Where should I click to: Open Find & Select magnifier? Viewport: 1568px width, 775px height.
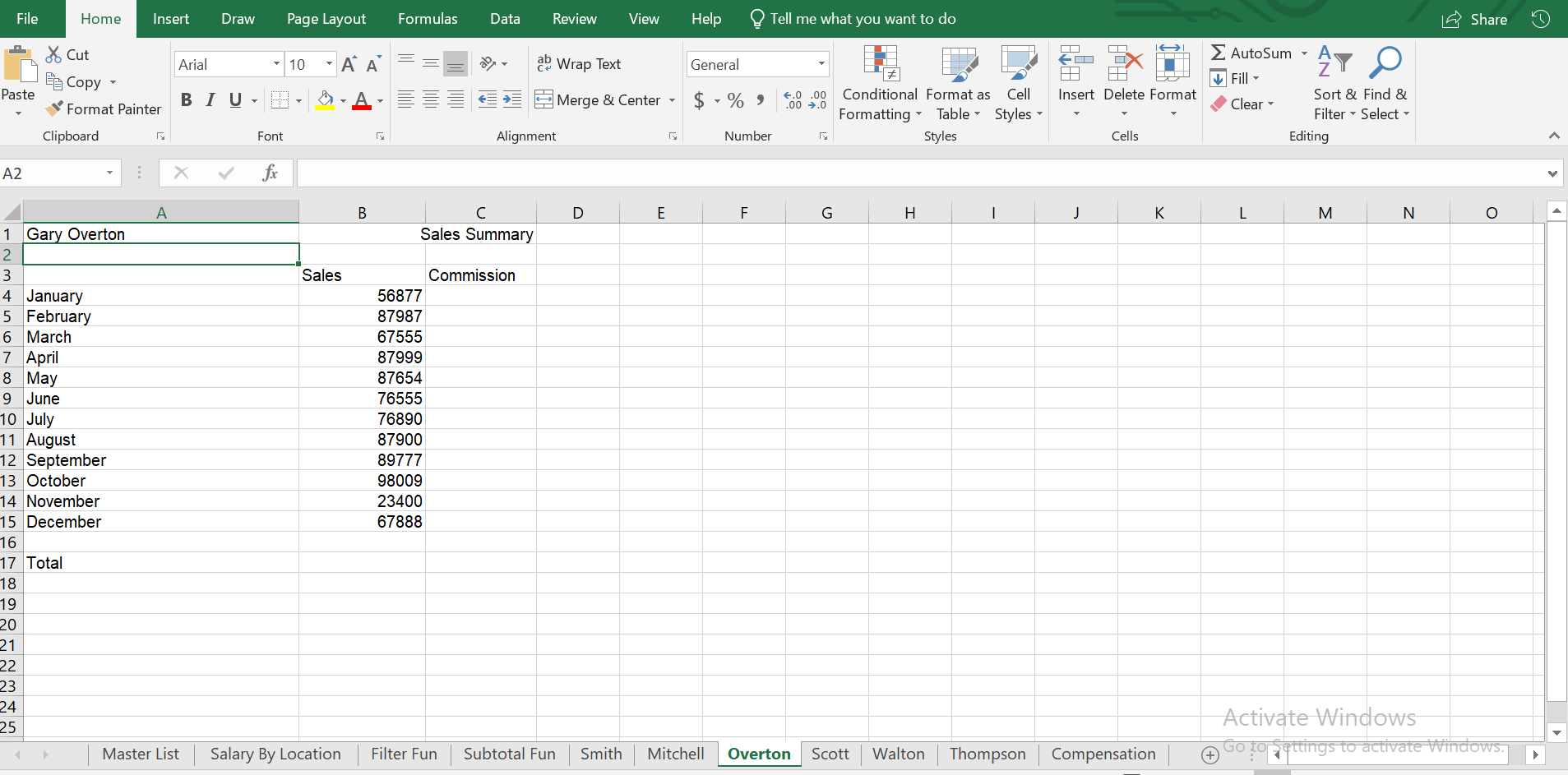coord(1385,82)
